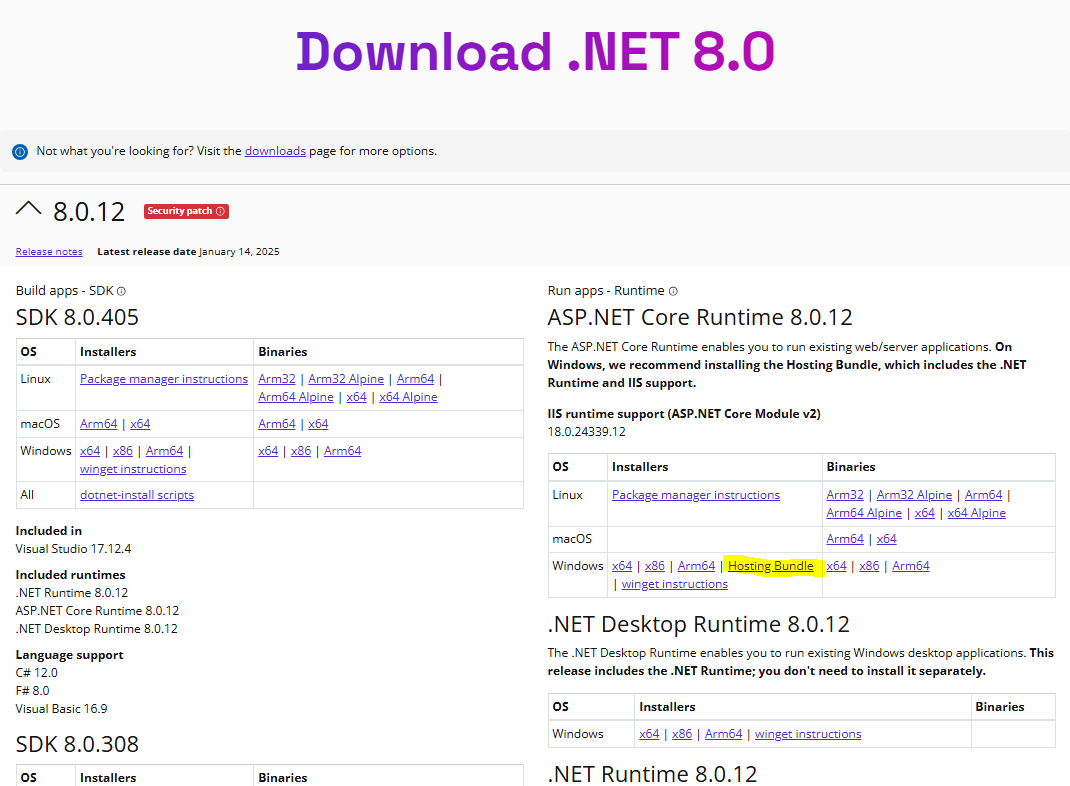The image size is (1070, 786).
Task: Download the Windows x64 SDK installer
Action: click(90, 450)
